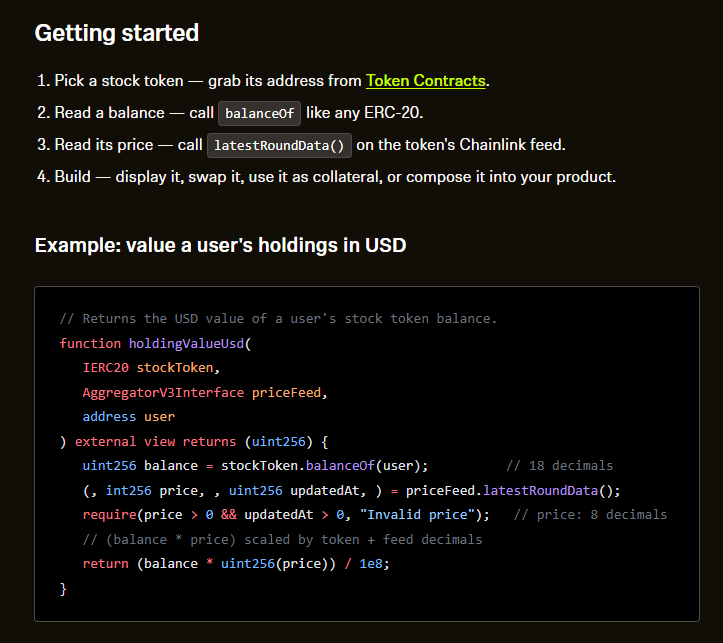This screenshot has width=723, height=643.
Task: Click the latestRoundData() inline code chip
Action: (279, 146)
